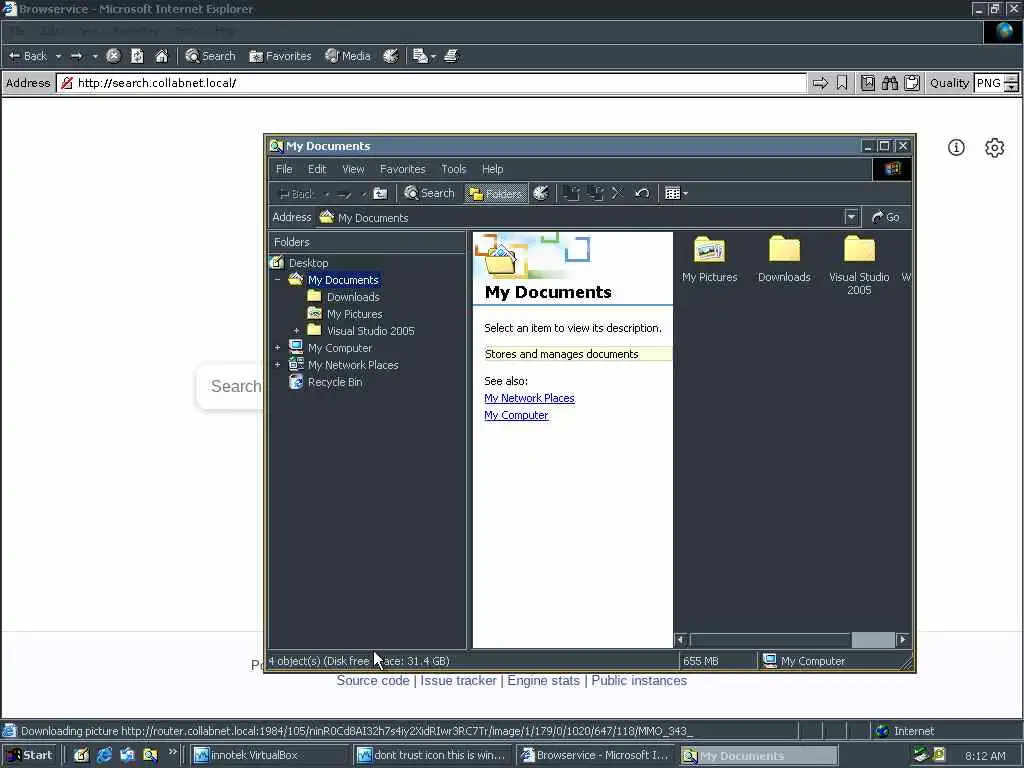
Task: Click the Up folder icon in My Documents toolbar
Action: pyautogui.click(x=380, y=193)
